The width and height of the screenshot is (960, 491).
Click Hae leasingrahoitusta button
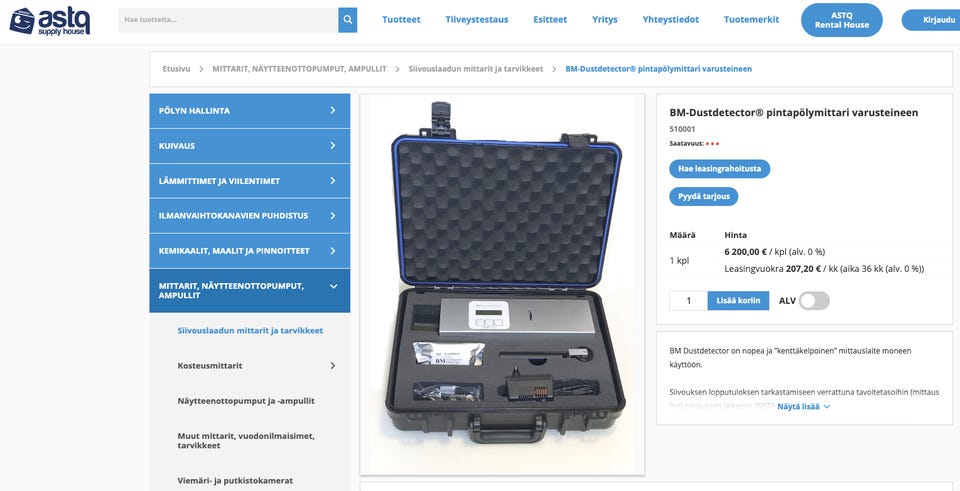(x=719, y=168)
